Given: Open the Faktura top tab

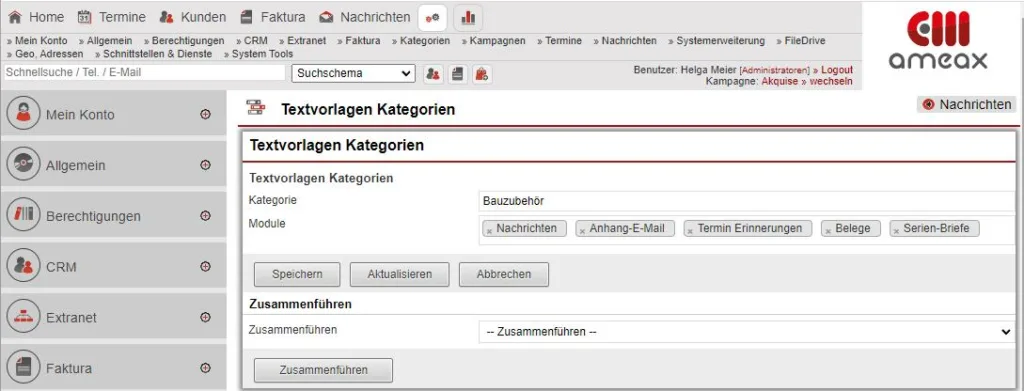Looking at the screenshot, I should [272, 17].
